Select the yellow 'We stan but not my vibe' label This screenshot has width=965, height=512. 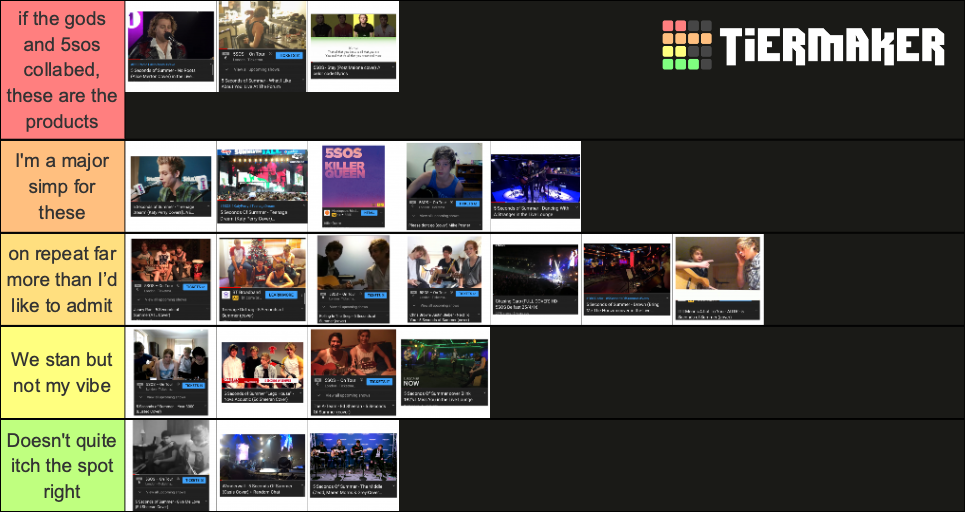pyautogui.click(x=62, y=373)
